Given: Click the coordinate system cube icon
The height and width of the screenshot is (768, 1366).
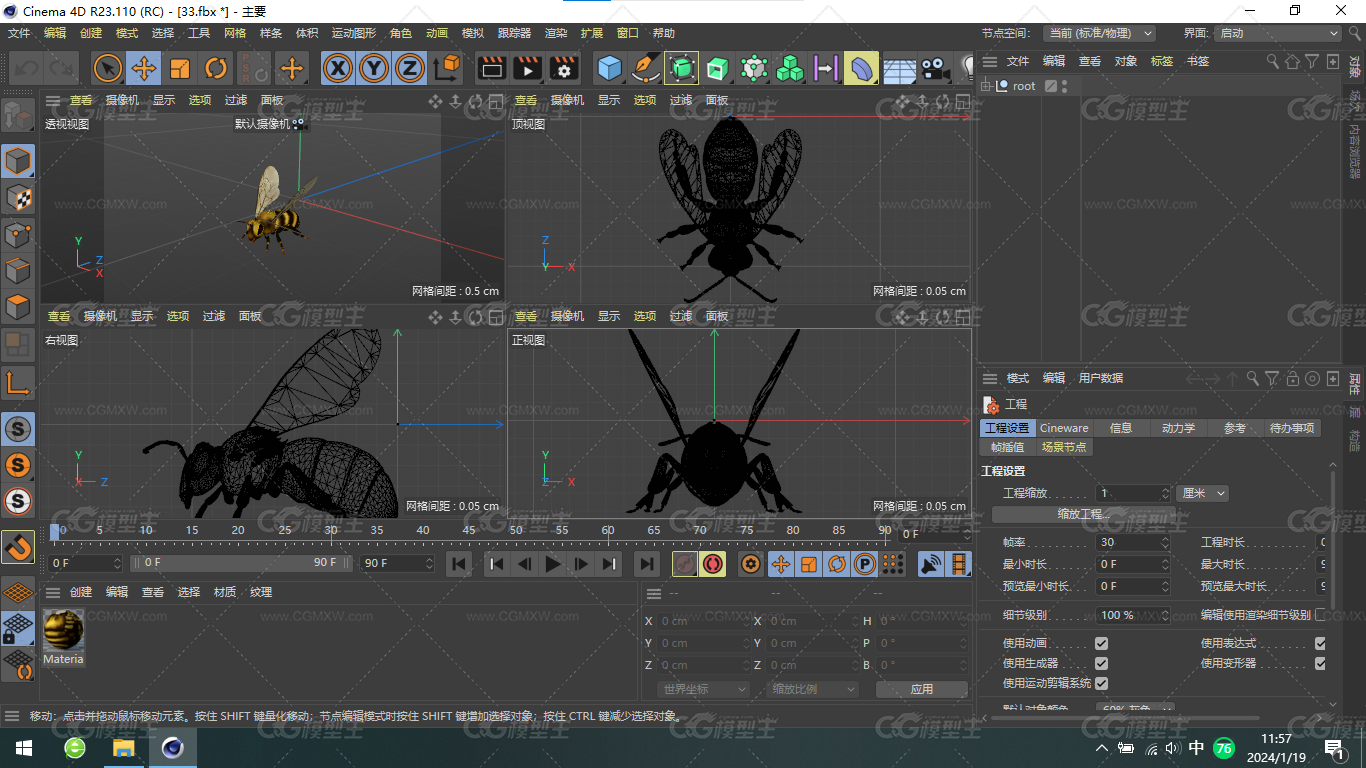Looking at the screenshot, I should pyautogui.click(x=447, y=69).
